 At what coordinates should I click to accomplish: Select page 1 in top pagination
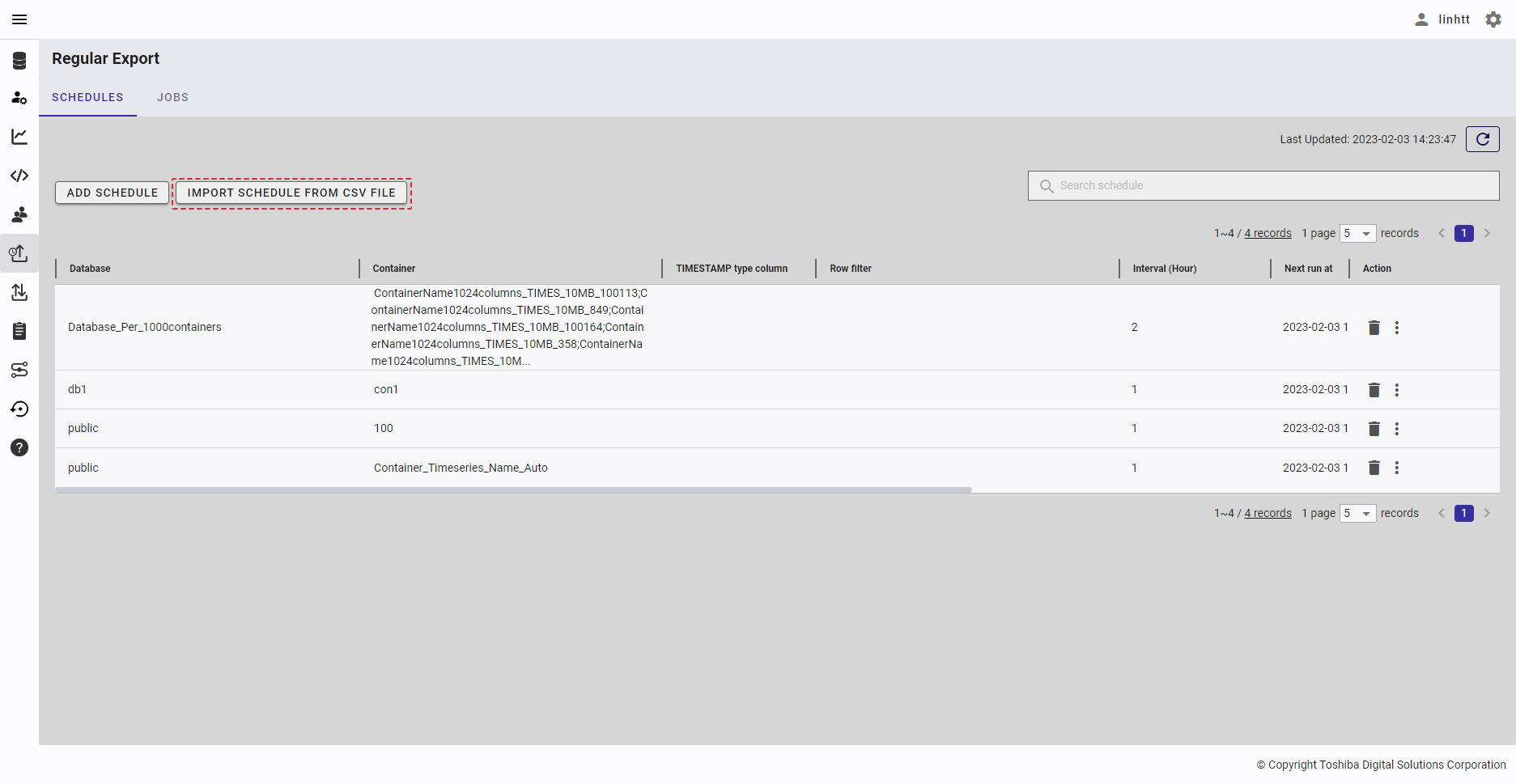(x=1463, y=233)
